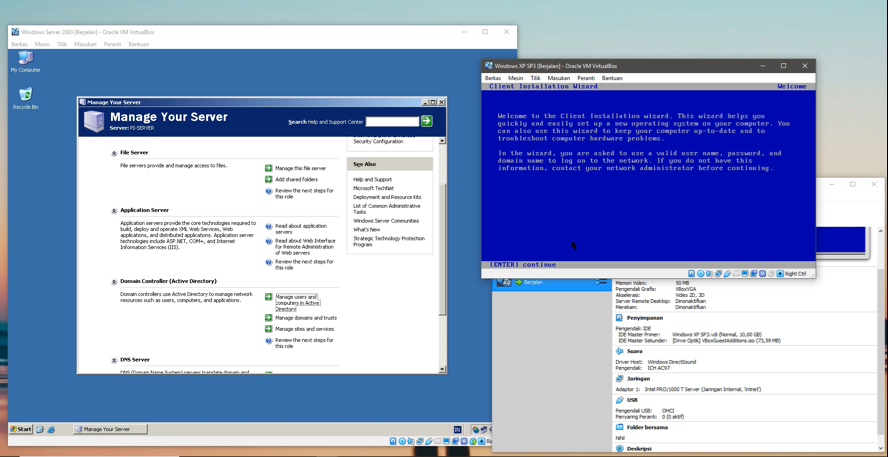Open Berkas menu in Windows XP SP3 VM window
This screenshot has width=888, height=457.
493,78
